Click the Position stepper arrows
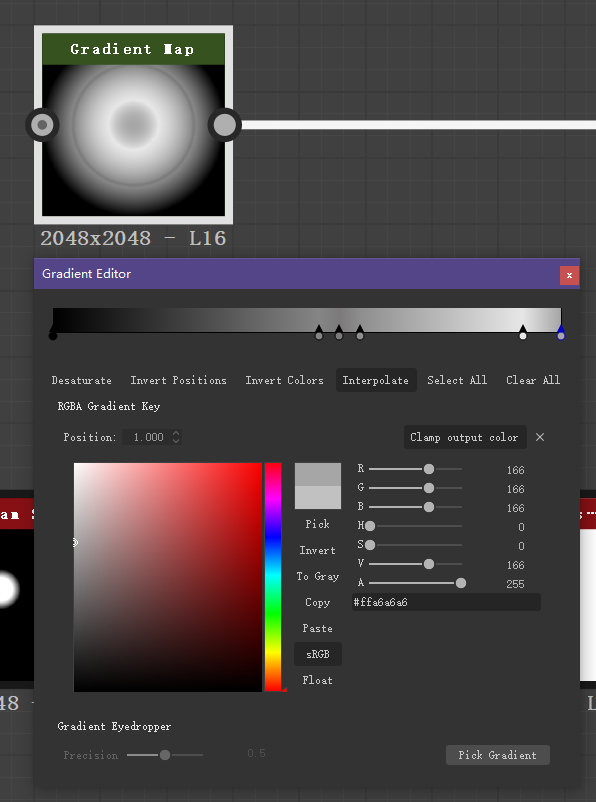The image size is (596, 802). coord(176,437)
